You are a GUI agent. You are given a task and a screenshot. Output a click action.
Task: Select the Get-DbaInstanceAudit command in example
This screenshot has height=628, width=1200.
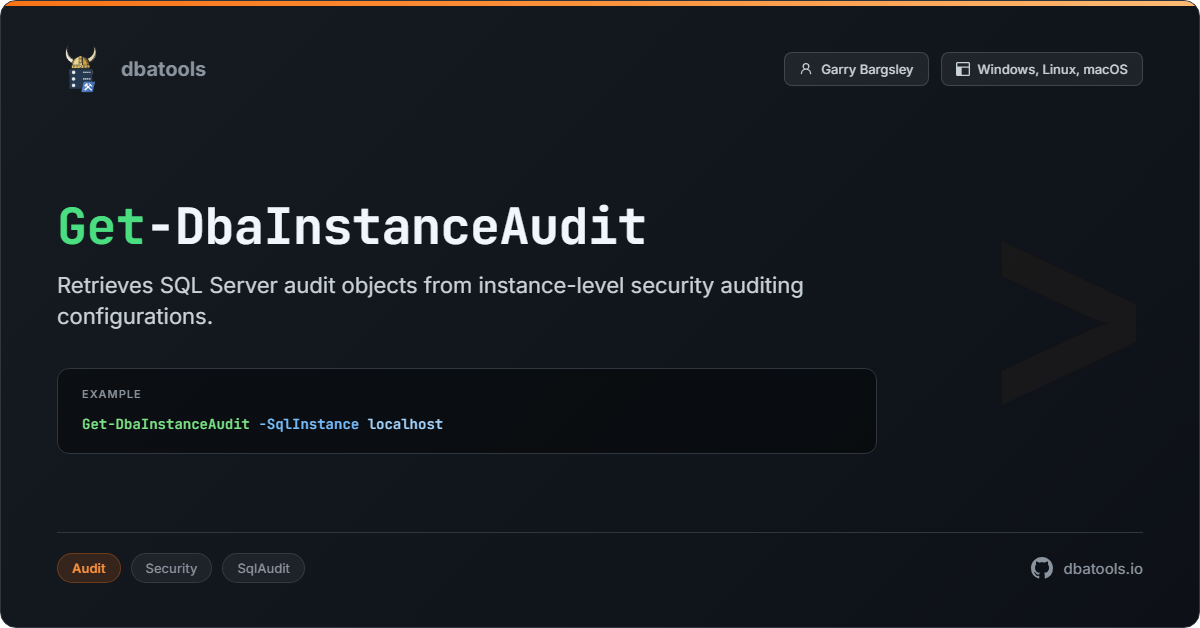click(166, 424)
